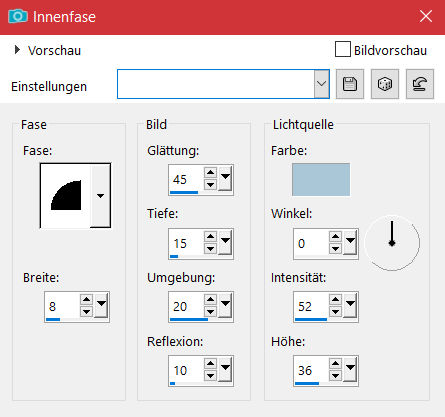Screen dimensions: 445x417
Task: Click the reset to default arrow icon
Action: (420, 84)
